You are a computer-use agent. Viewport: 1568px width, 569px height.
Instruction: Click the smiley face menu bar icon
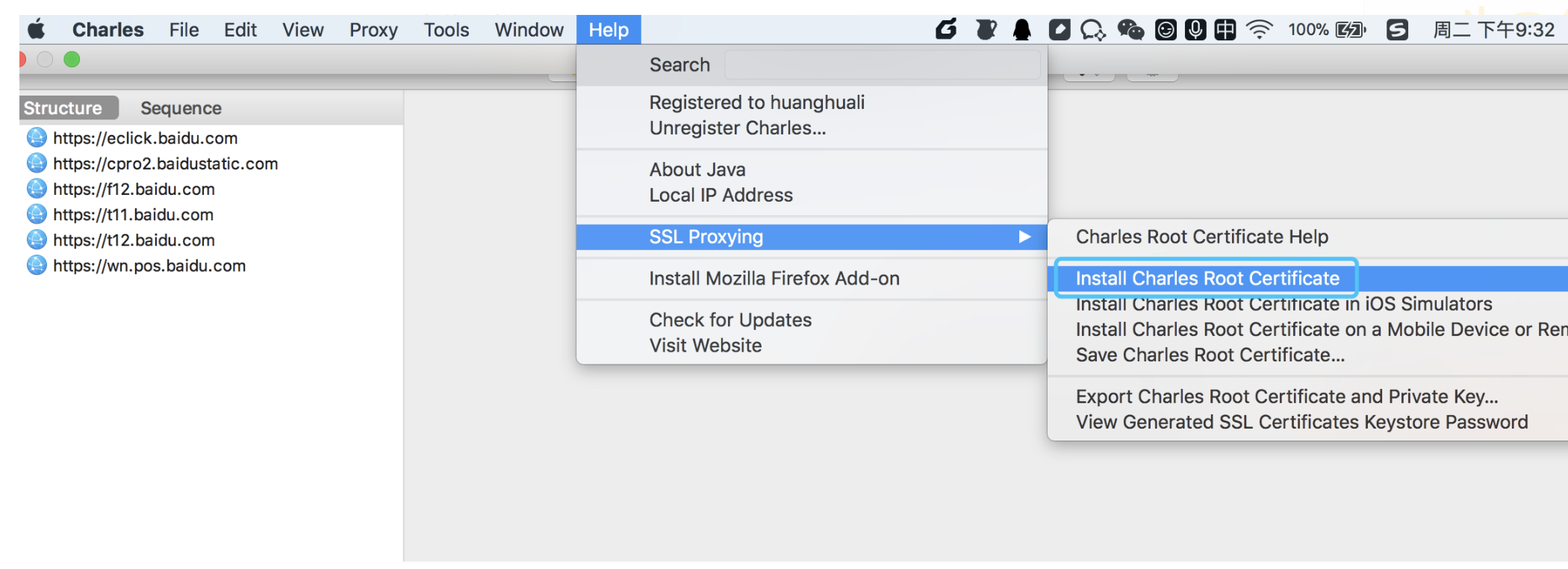1166,30
